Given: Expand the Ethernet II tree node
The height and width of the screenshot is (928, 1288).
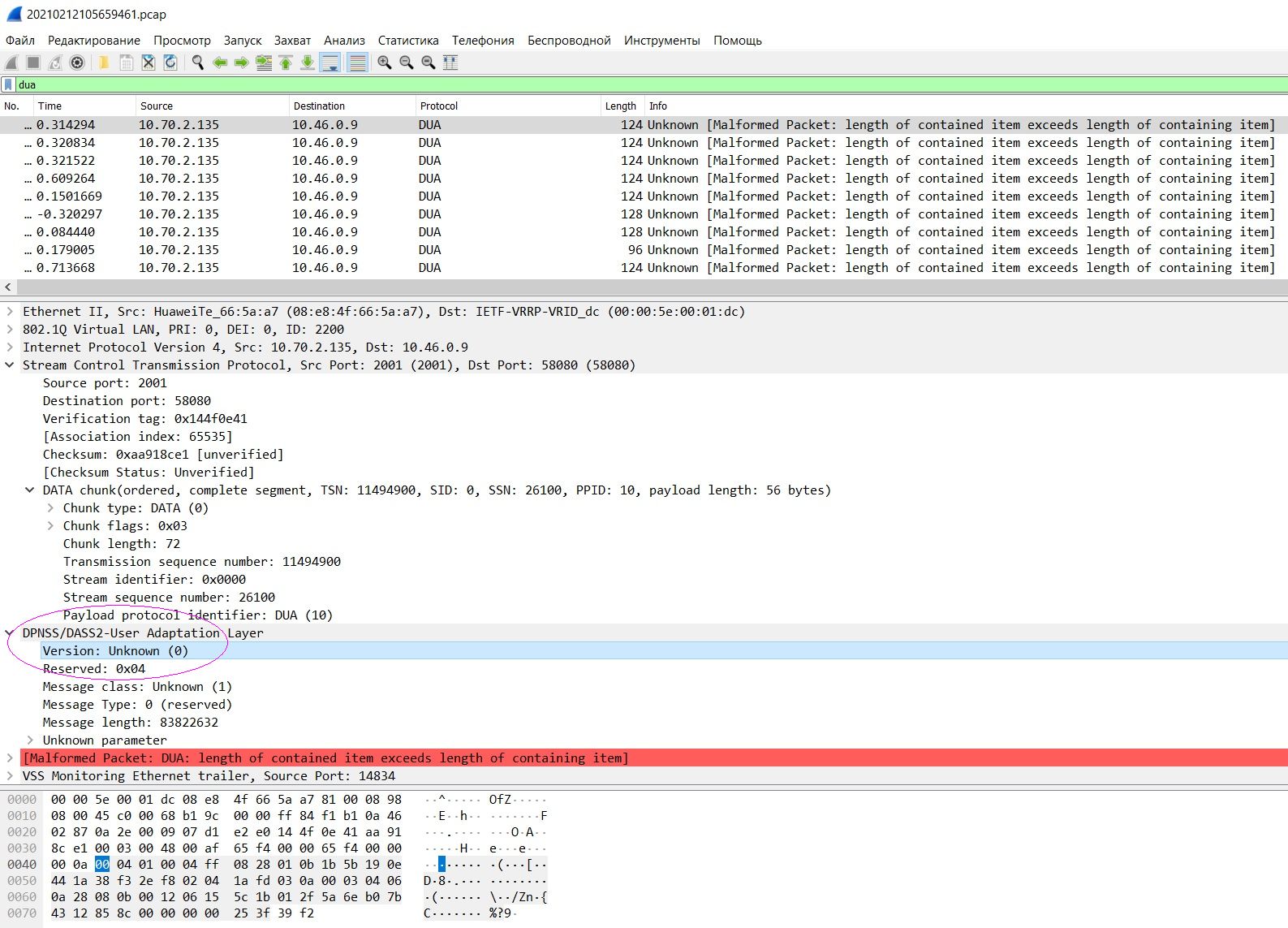Looking at the screenshot, I should pos(10,311).
